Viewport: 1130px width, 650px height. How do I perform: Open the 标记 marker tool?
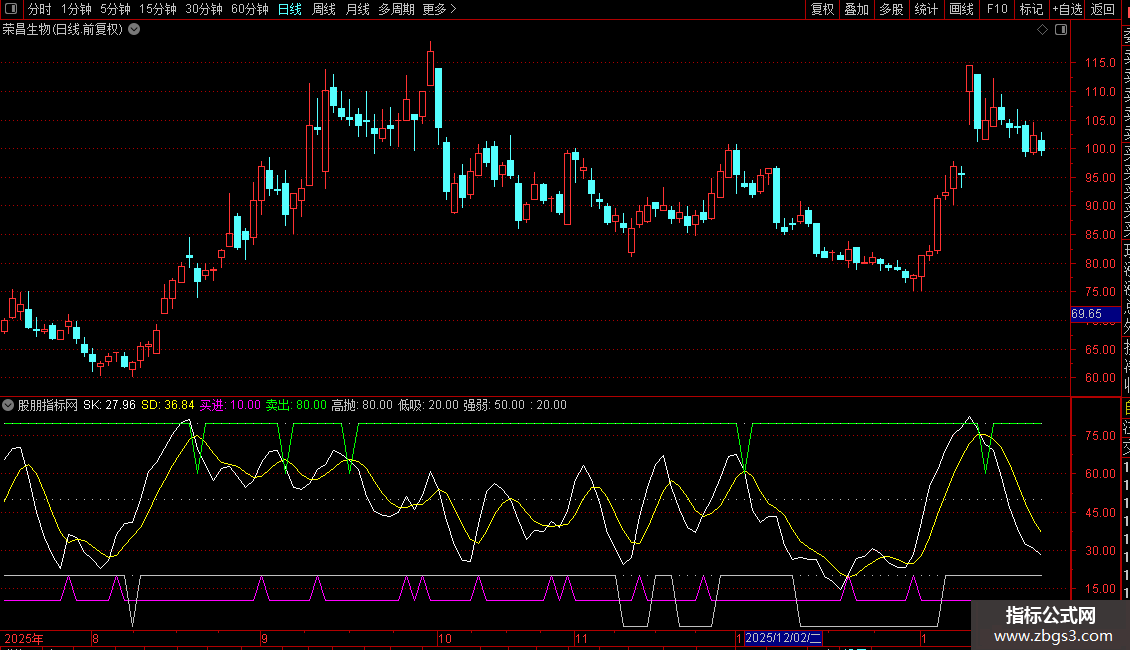(x=1031, y=10)
